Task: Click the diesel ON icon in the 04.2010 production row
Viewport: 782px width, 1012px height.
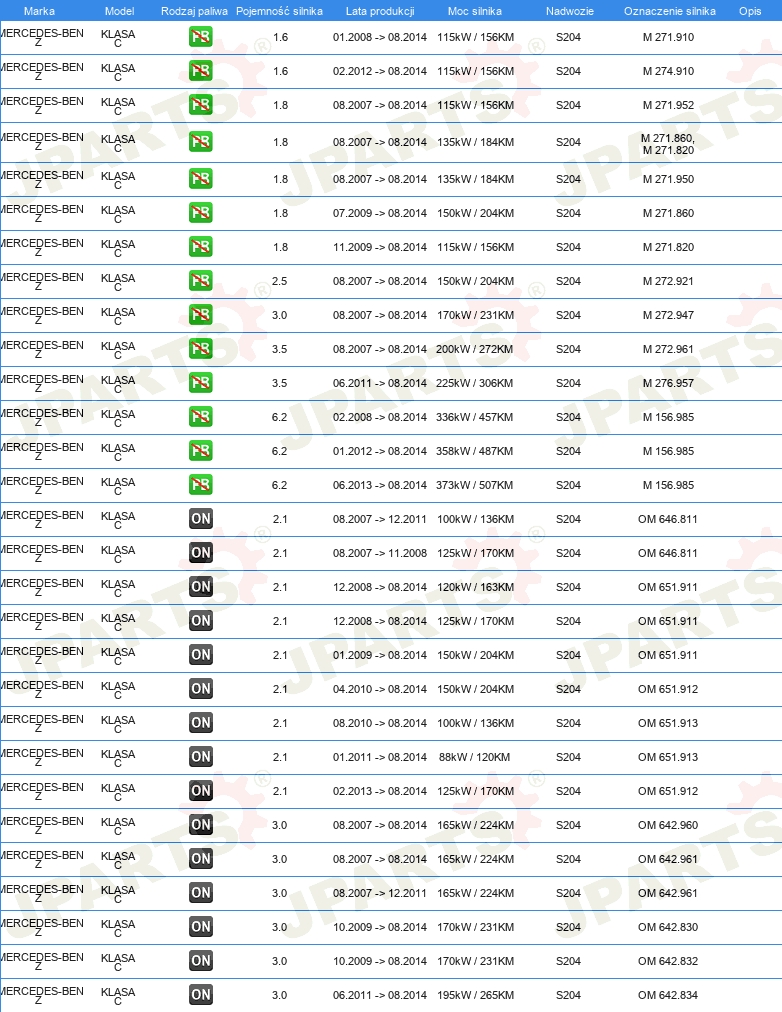Action: [x=201, y=689]
